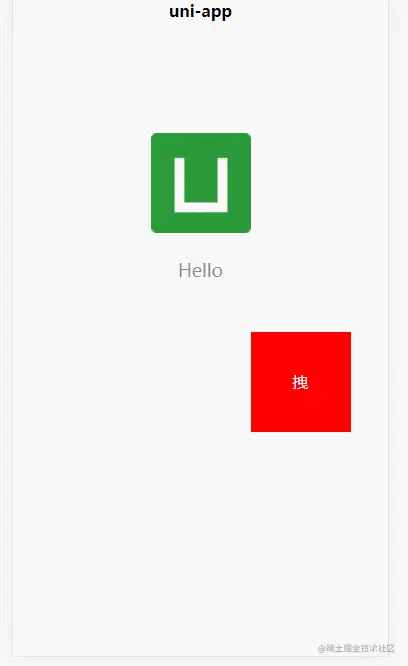Tap the right white bar of the U glyph
Viewport: 408px width, 666px height.
[x=223, y=185]
